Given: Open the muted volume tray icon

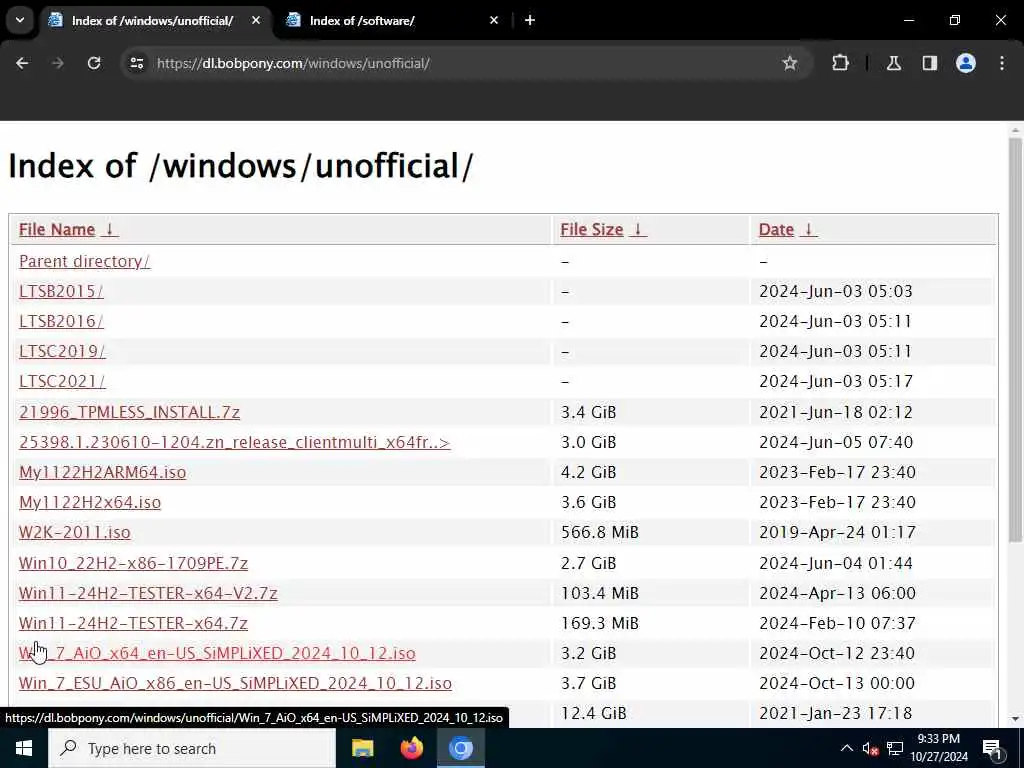Looking at the screenshot, I should point(870,748).
